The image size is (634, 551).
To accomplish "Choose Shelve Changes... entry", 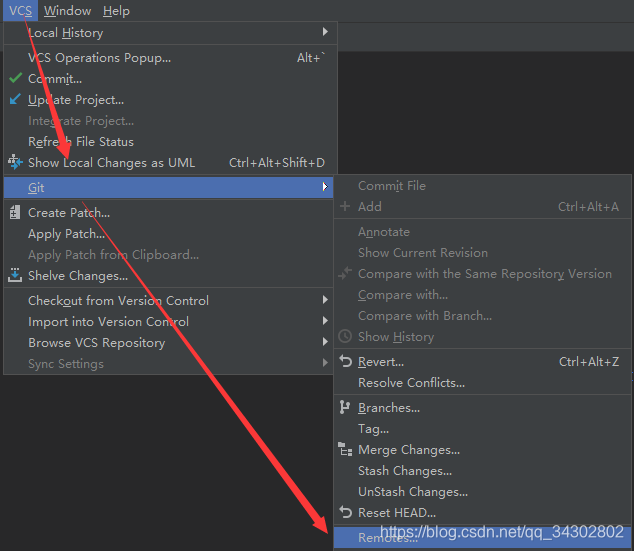I will [x=168, y=275].
